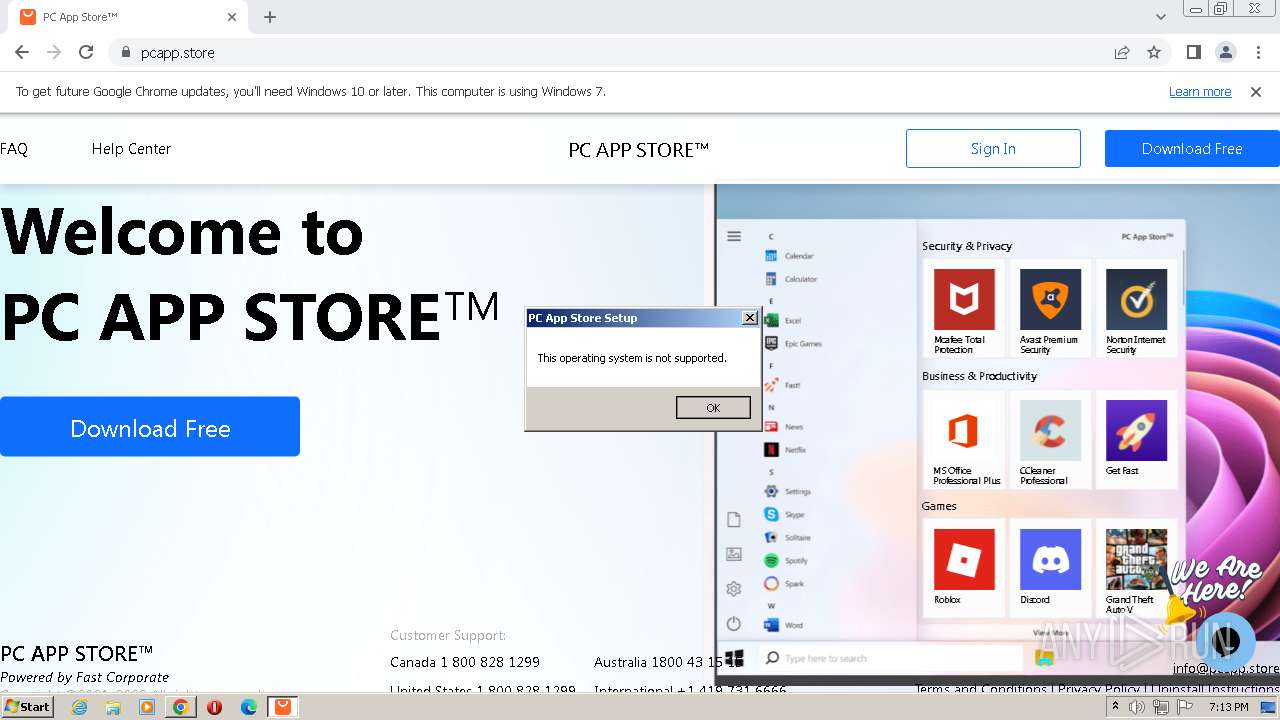The width and height of the screenshot is (1280, 720).
Task: Open the Help Center page
Action: (x=131, y=149)
